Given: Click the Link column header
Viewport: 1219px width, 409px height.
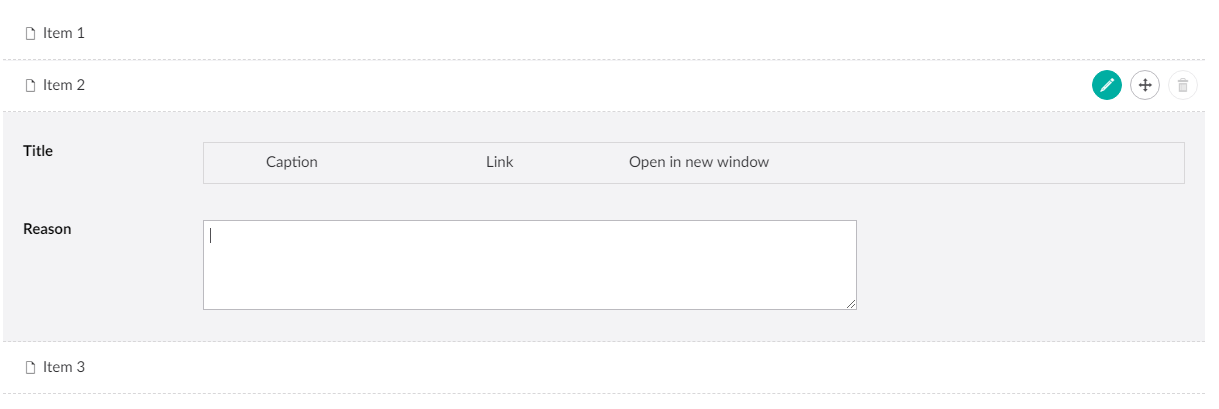Looking at the screenshot, I should click(x=500, y=162).
